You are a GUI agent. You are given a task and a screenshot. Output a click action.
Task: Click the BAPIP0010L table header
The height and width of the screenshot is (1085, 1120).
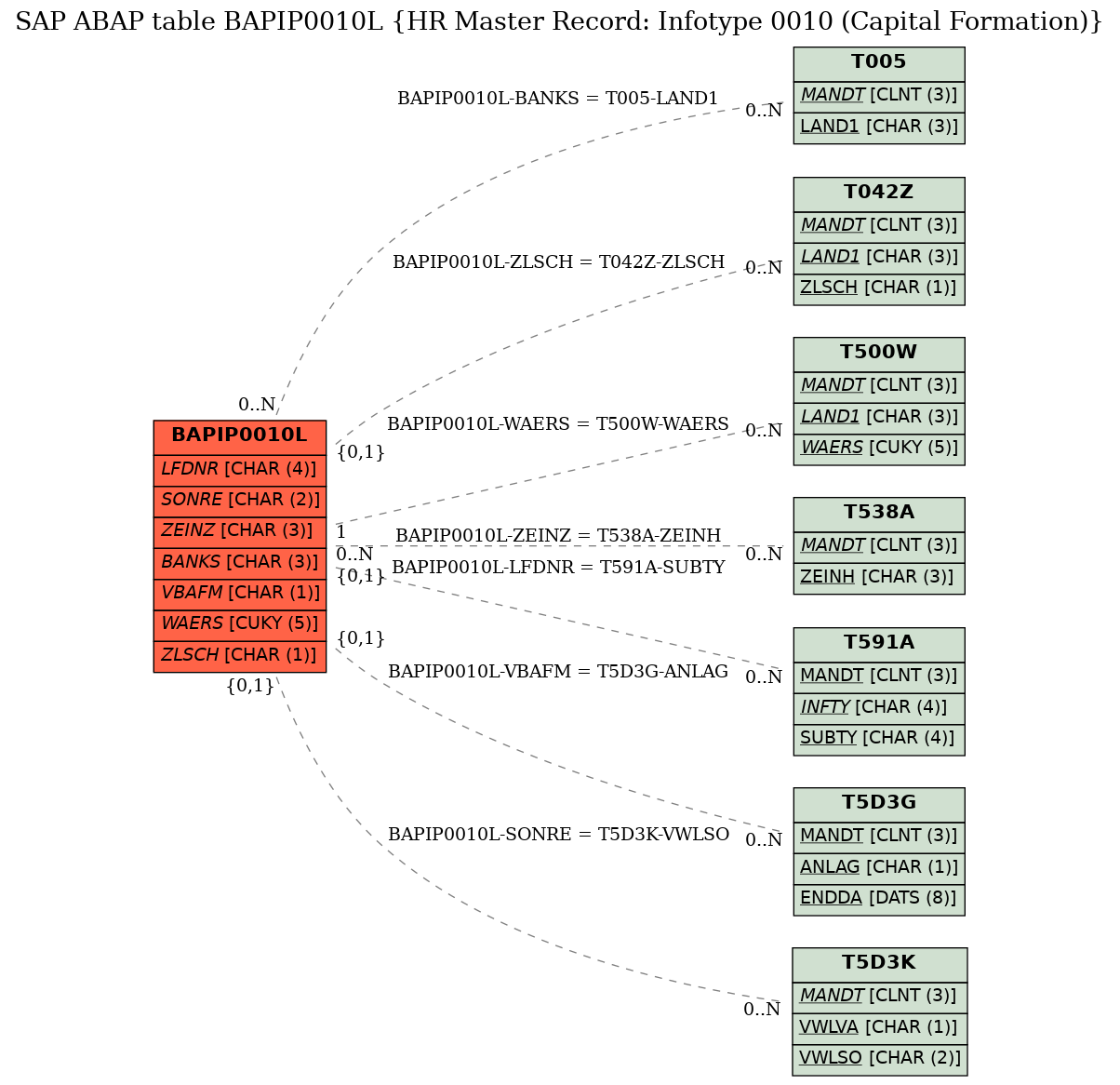coord(240,436)
